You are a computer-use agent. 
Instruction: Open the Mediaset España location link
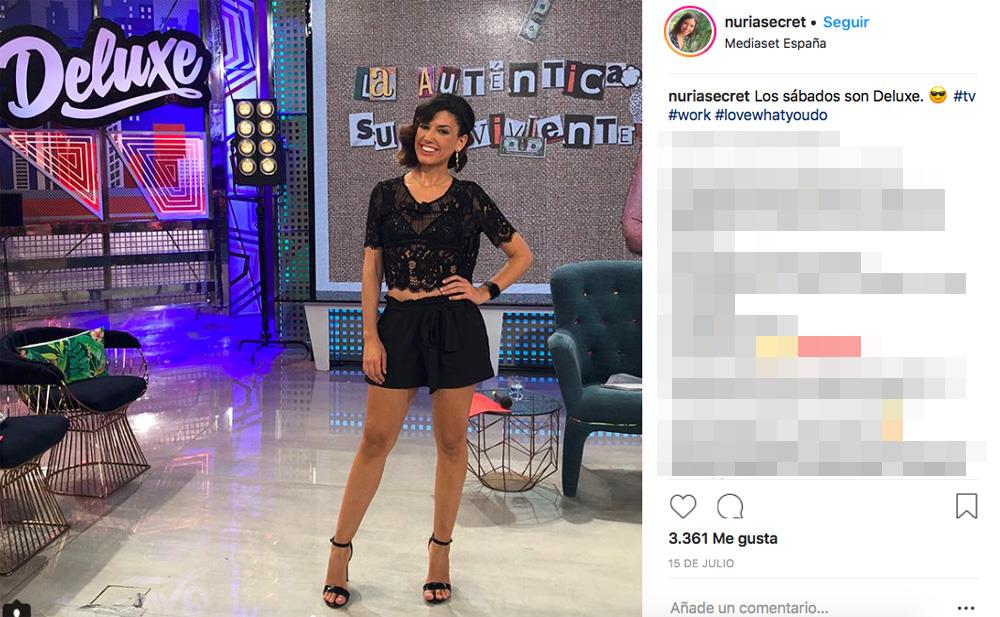[x=775, y=43]
